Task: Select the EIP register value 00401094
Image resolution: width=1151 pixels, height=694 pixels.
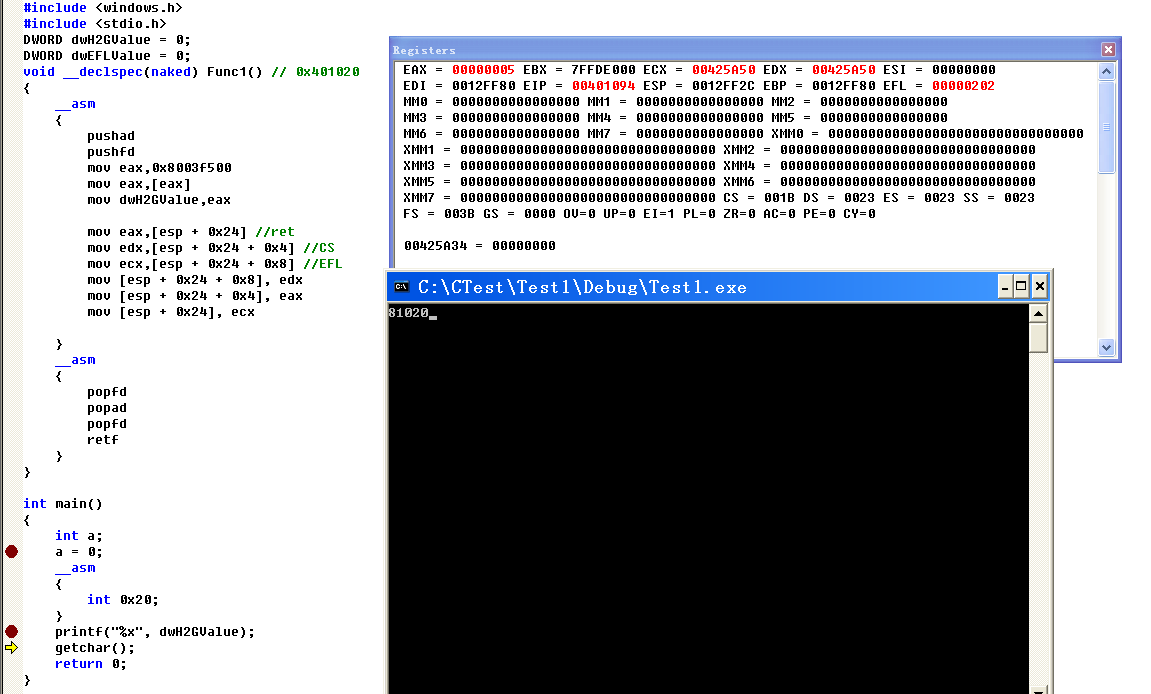Action: (603, 86)
